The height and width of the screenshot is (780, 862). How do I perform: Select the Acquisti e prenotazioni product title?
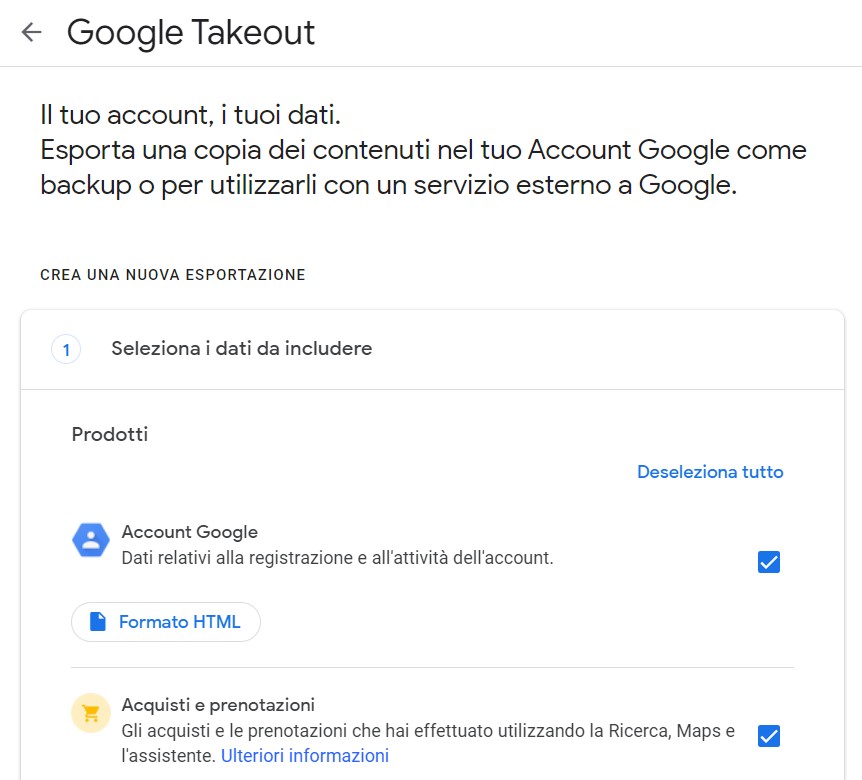pyautogui.click(x=218, y=705)
